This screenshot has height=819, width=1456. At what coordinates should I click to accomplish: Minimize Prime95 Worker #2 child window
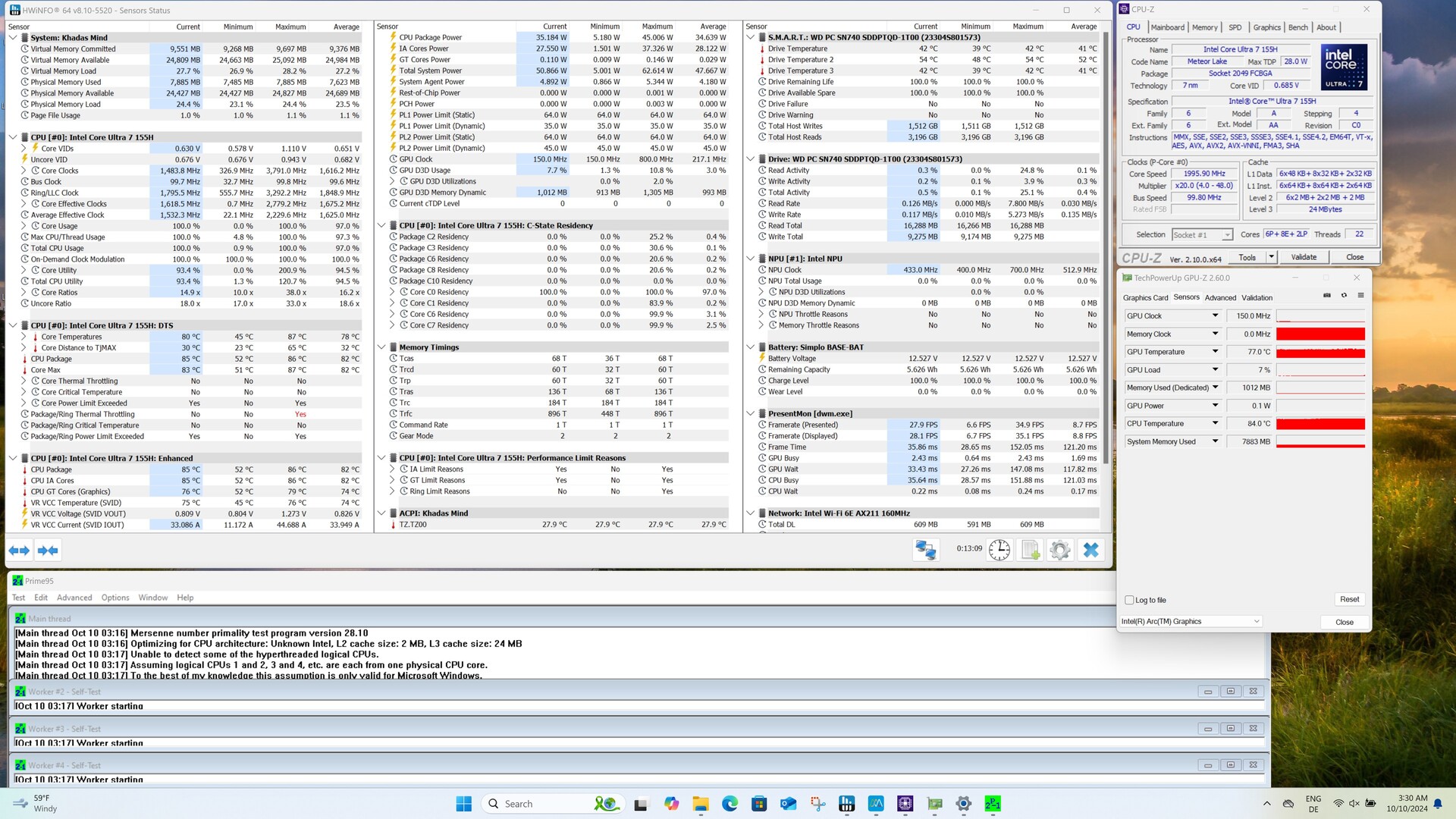point(1208,692)
